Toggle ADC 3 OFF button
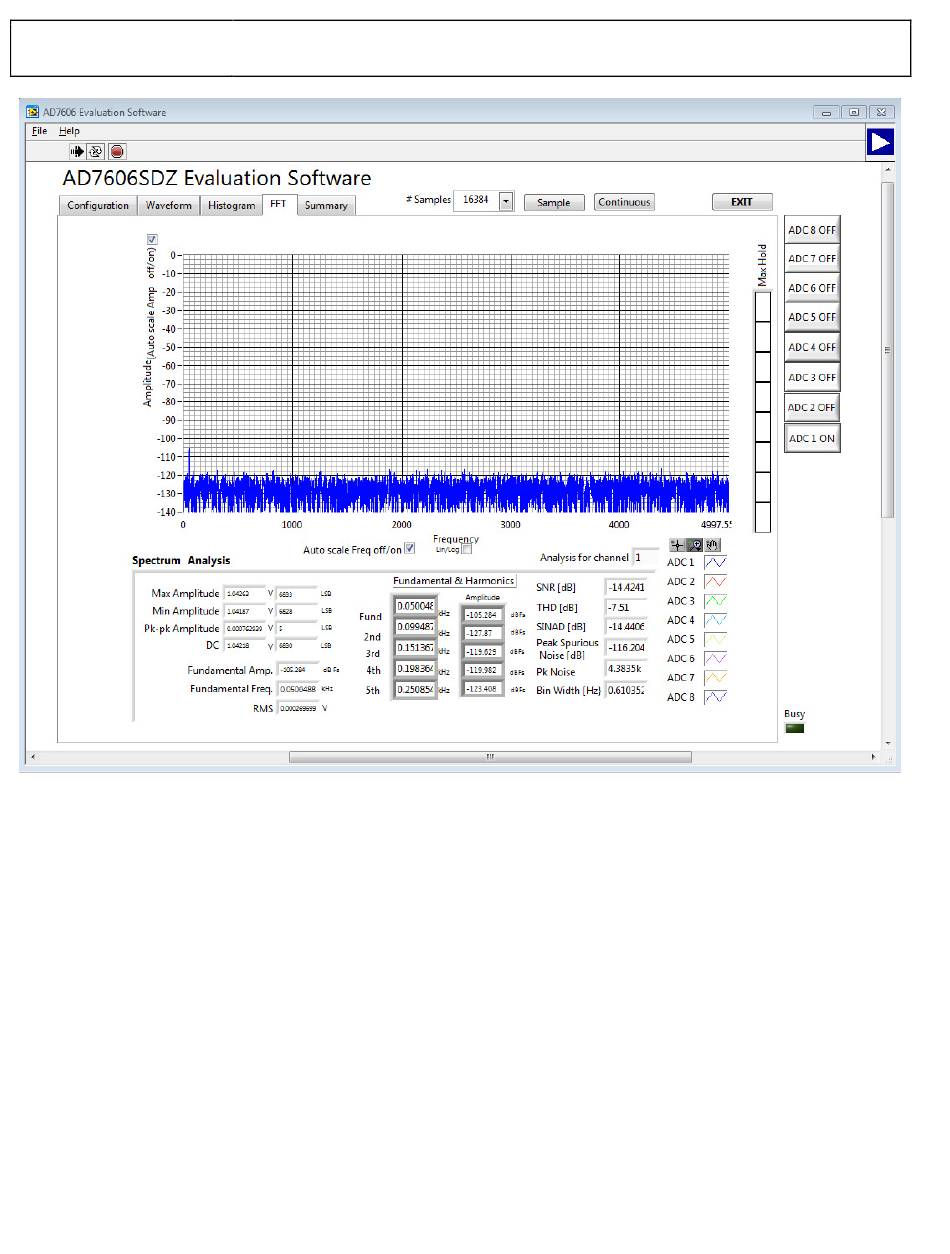 coord(812,378)
